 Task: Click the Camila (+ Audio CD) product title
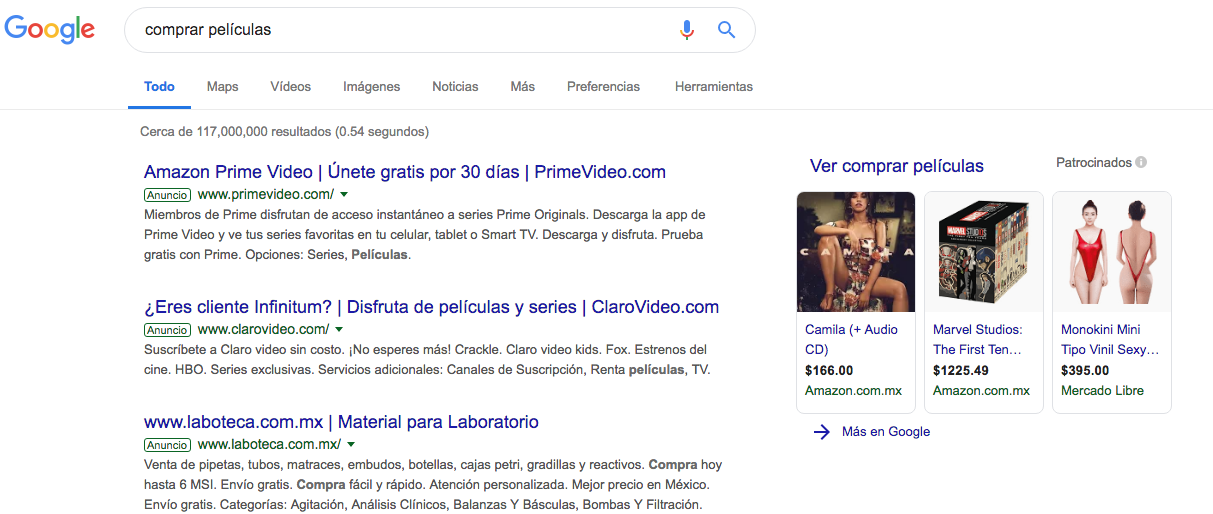pos(852,340)
